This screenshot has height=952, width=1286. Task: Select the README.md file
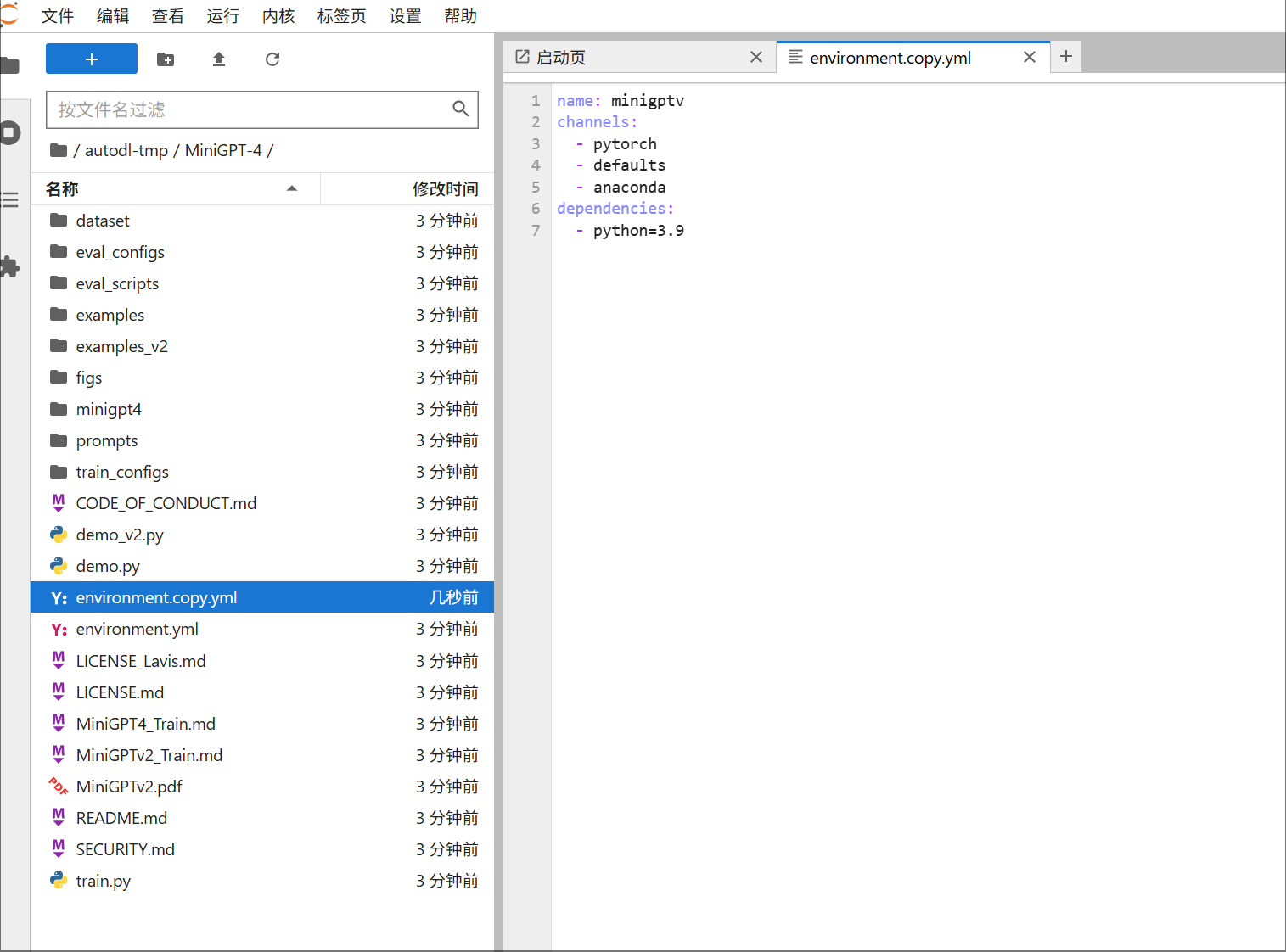[x=121, y=818]
